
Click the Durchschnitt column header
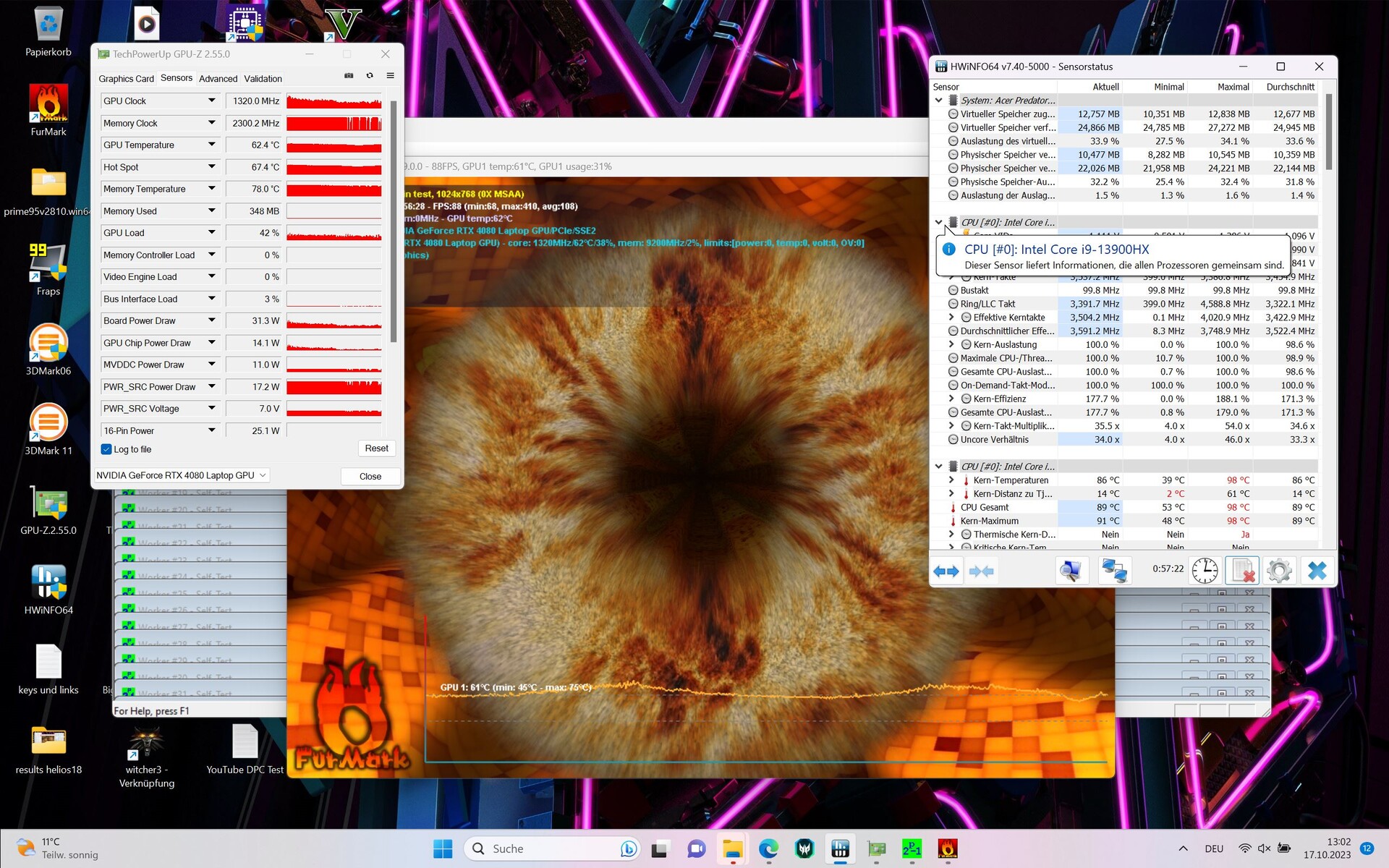(x=1286, y=87)
